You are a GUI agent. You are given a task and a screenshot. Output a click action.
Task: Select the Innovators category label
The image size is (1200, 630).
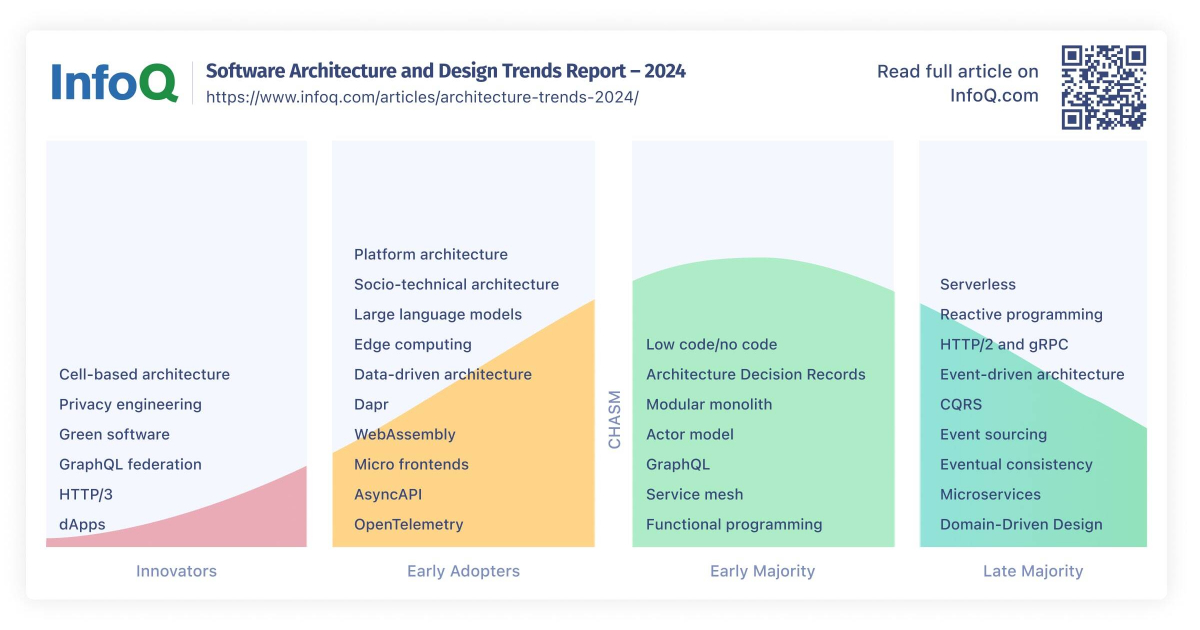point(176,571)
